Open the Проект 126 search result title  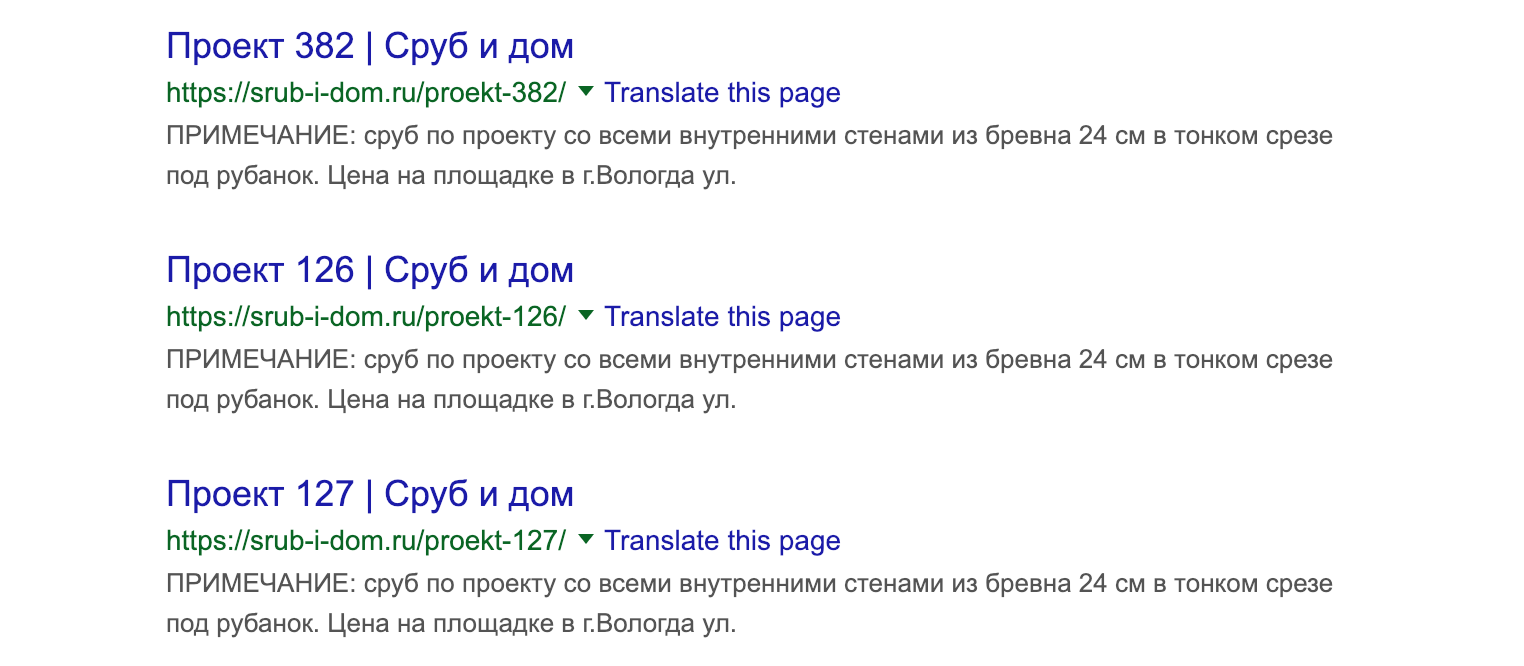pyautogui.click(x=369, y=270)
